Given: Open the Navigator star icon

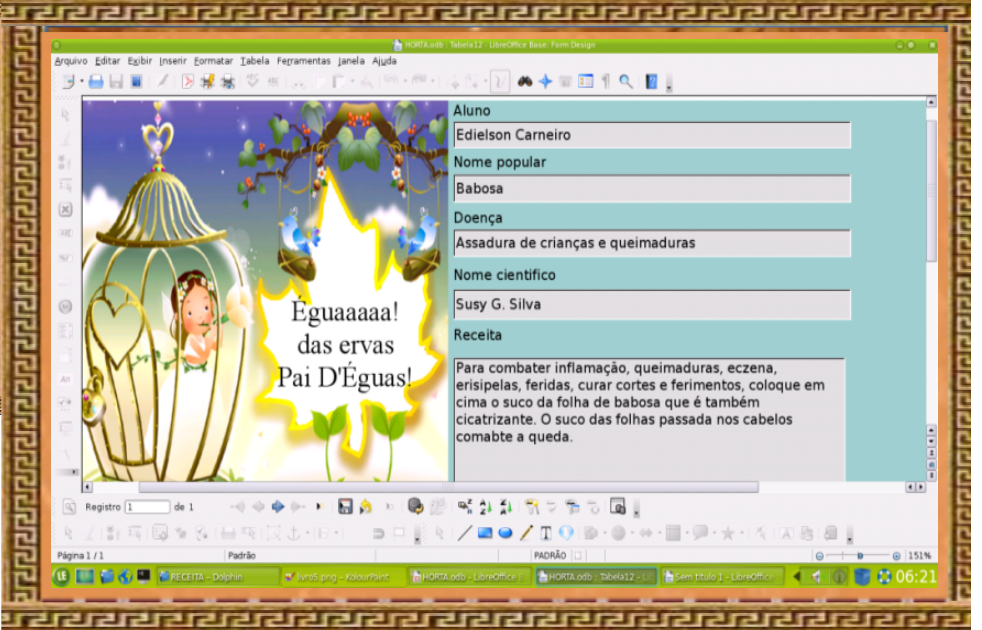Looking at the screenshot, I should [545, 81].
